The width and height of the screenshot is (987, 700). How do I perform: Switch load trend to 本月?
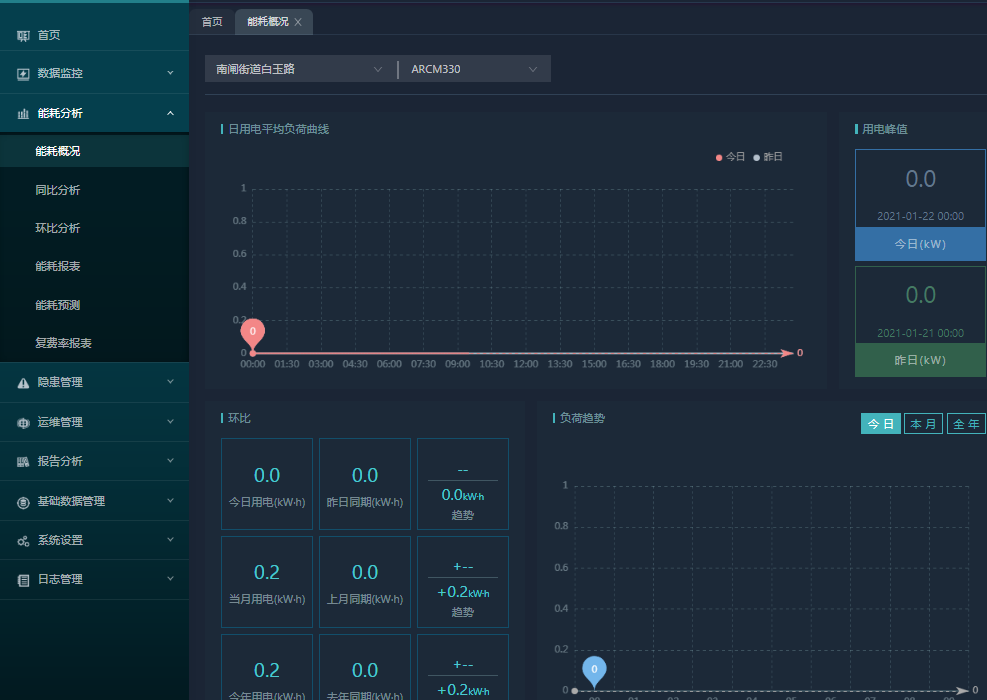coord(923,424)
